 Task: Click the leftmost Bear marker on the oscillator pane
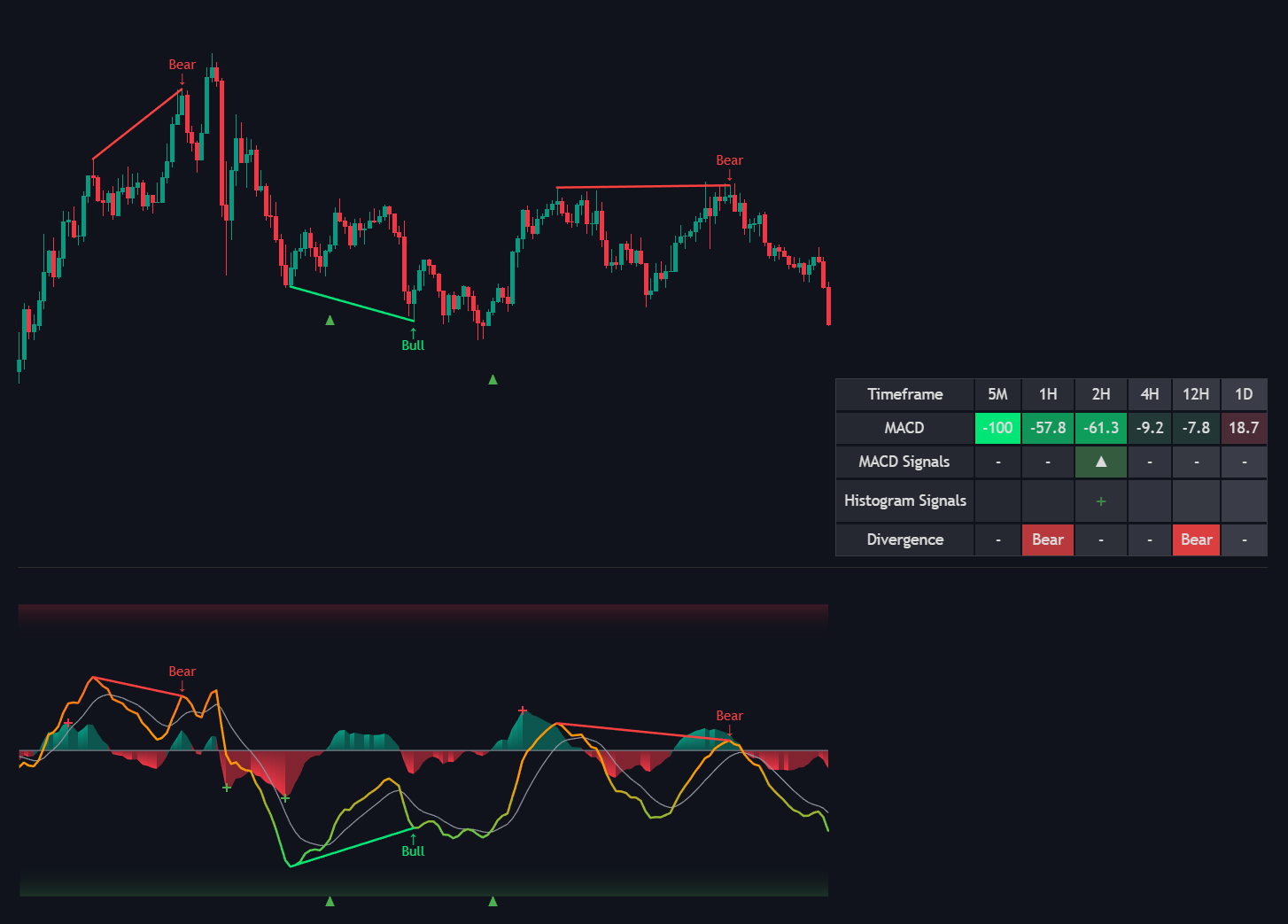coord(182,672)
